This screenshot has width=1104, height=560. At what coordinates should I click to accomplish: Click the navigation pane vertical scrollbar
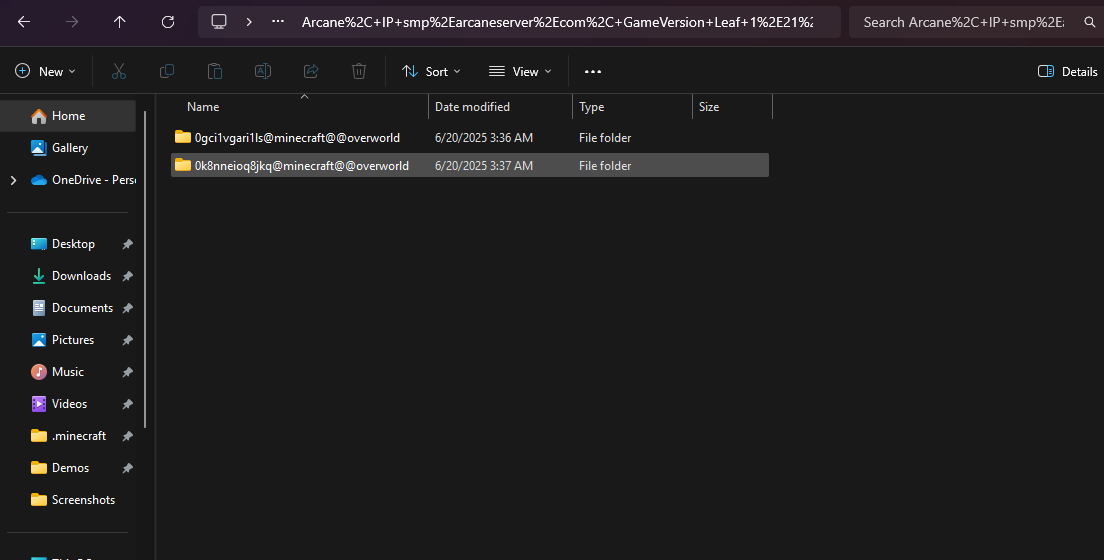[x=146, y=269]
